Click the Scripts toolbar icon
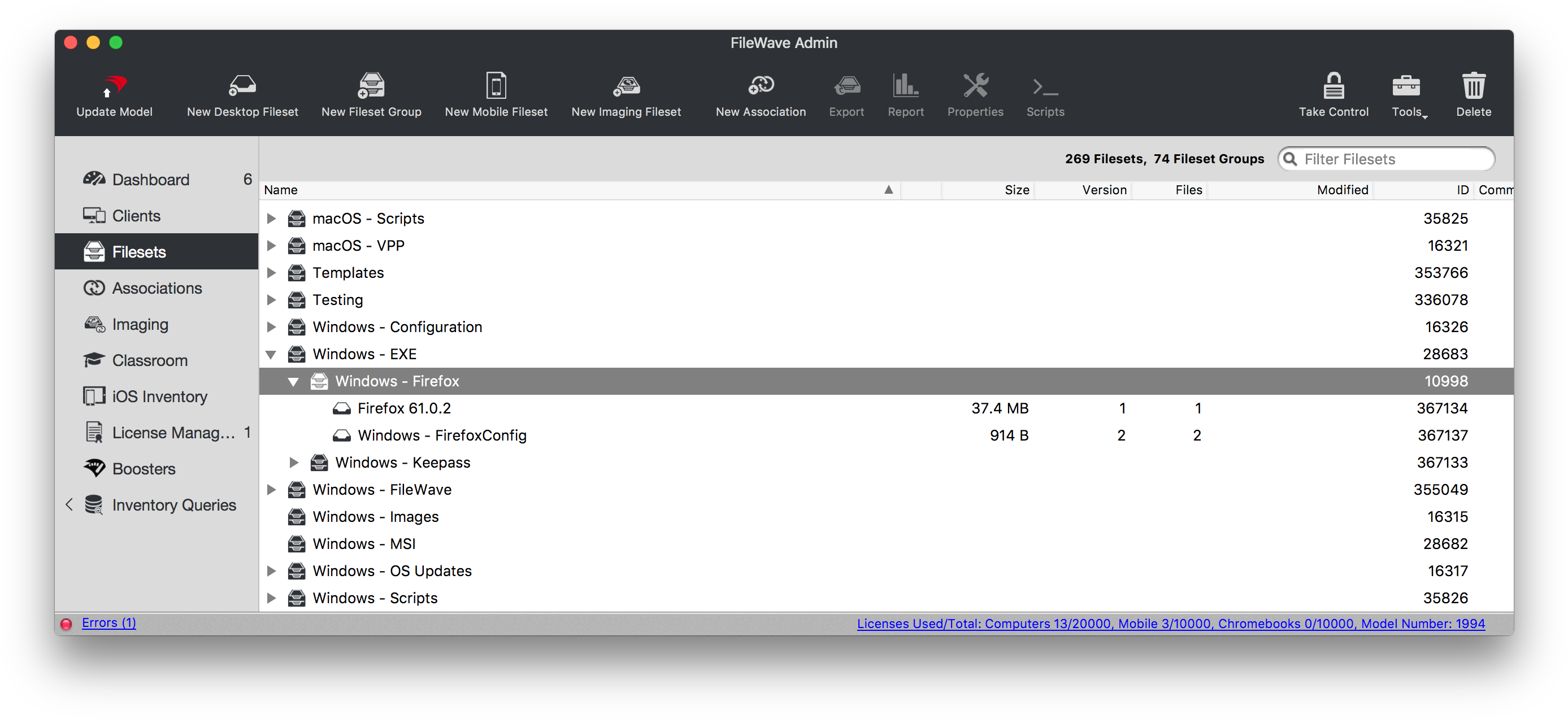Screen dimensions: 1568x719 [1045, 88]
